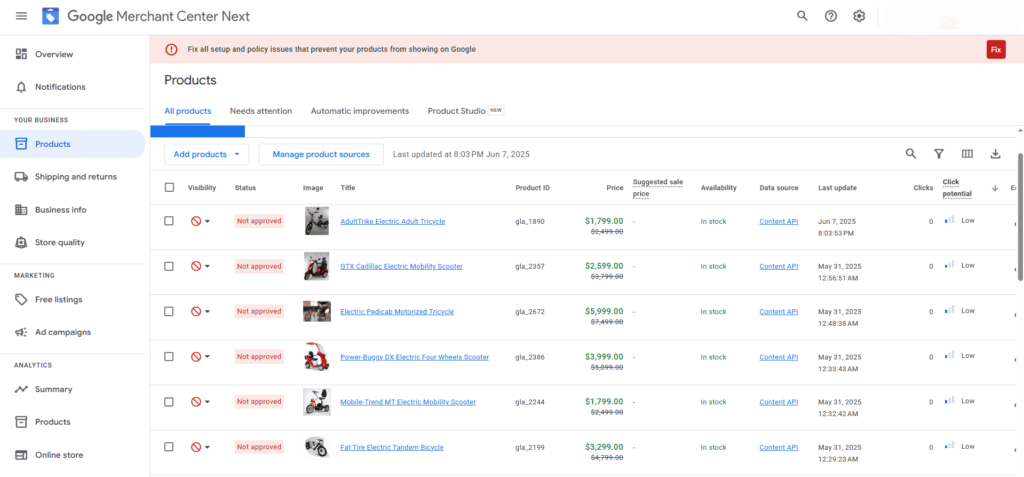This screenshot has width=1024, height=477.
Task: Click the Ad campaigns megaphone icon
Action: (x=21, y=332)
